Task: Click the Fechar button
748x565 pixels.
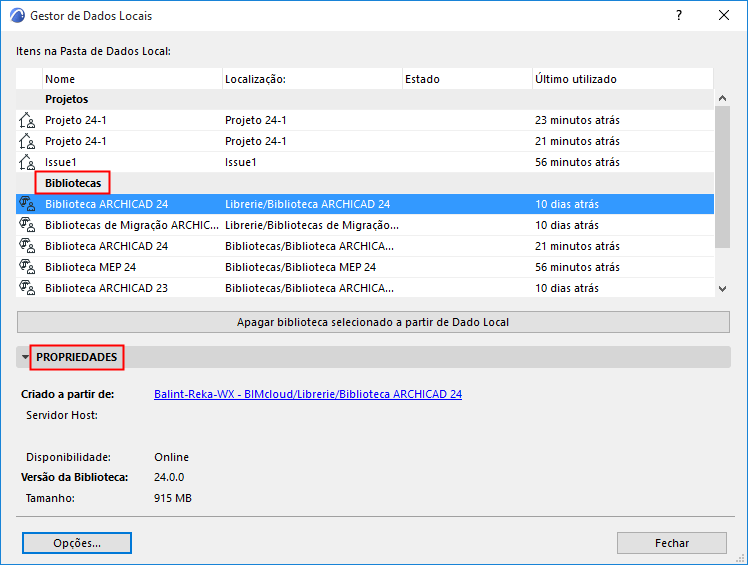Action: tap(672, 543)
